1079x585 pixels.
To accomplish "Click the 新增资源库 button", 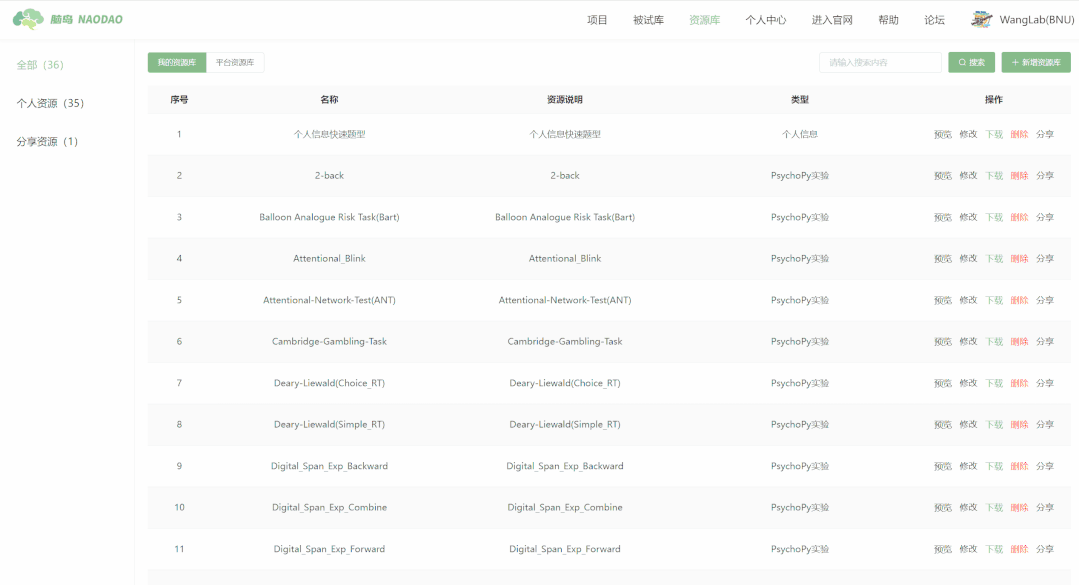I will tap(1036, 62).
